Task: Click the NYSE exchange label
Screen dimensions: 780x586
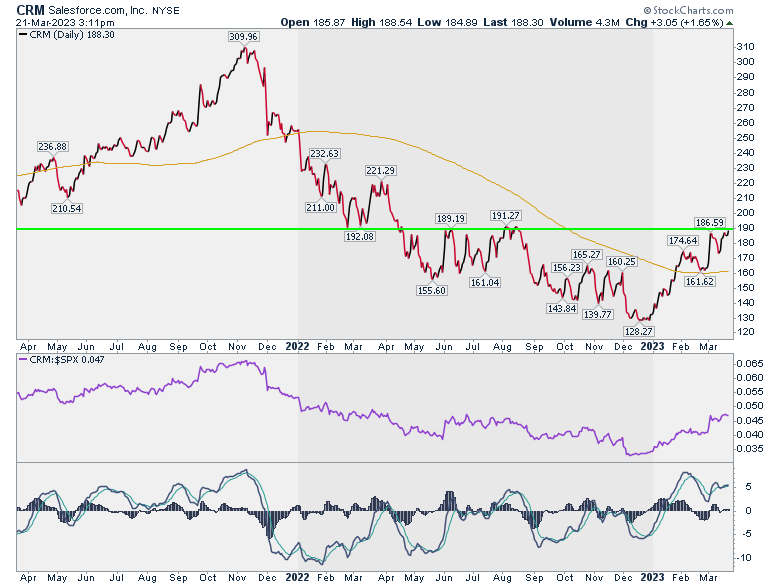Action: (166, 10)
